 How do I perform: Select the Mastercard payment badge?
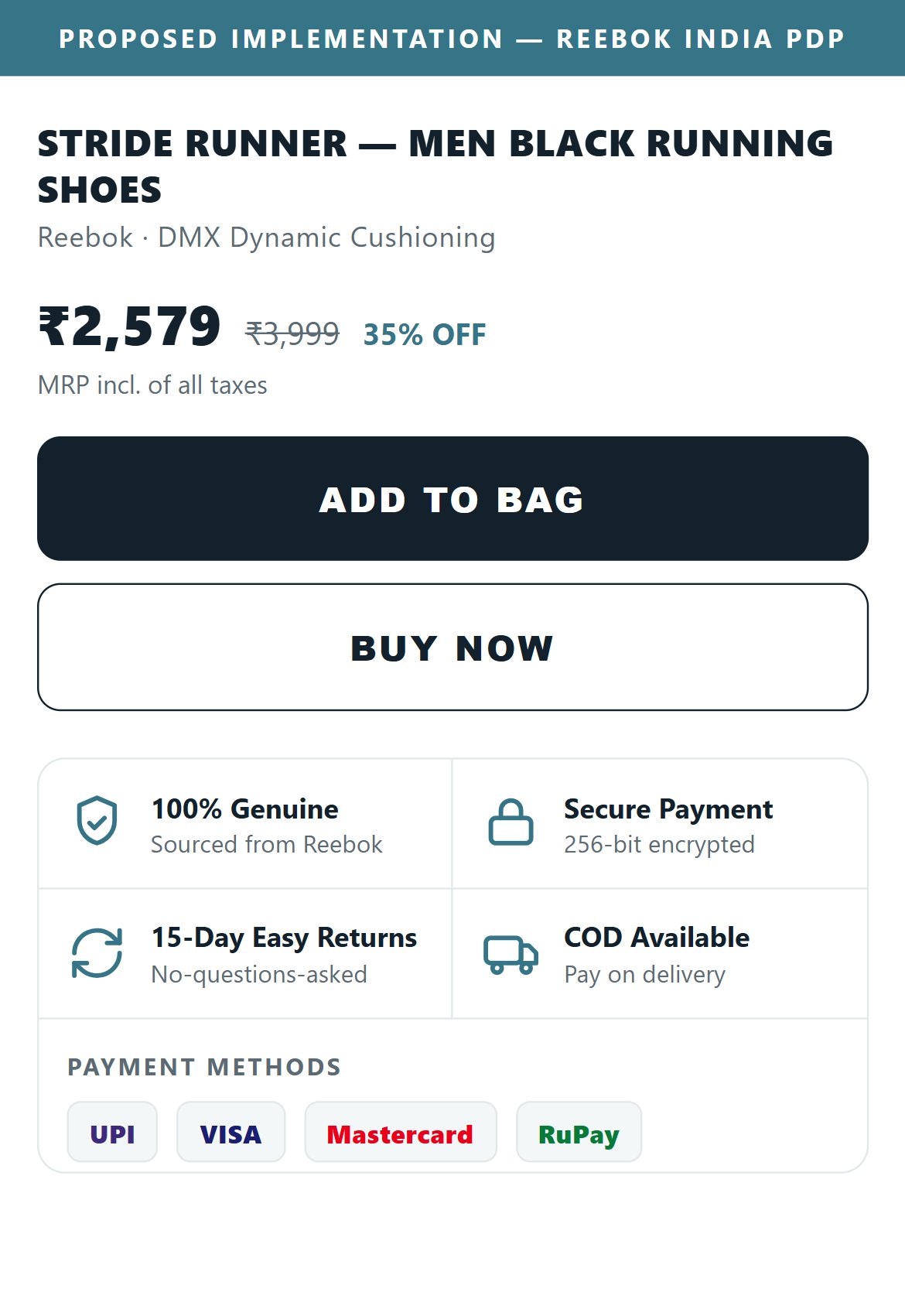[x=400, y=1133]
